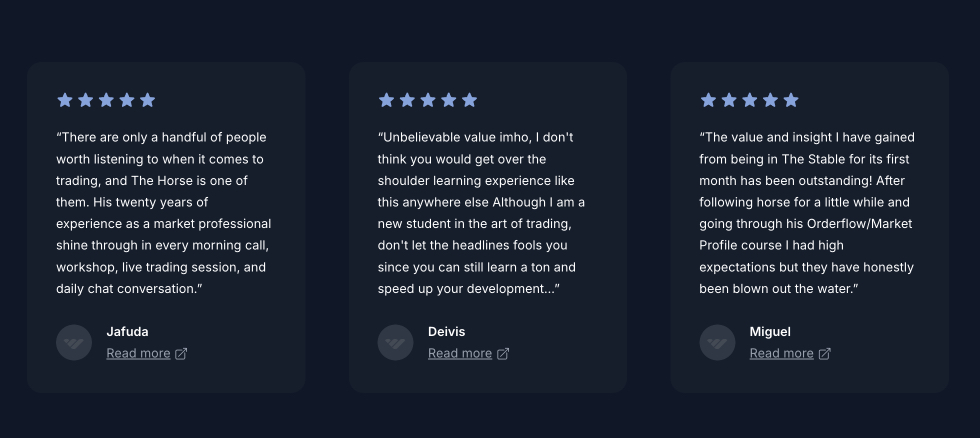Click third star in Deivis's rating

428,100
